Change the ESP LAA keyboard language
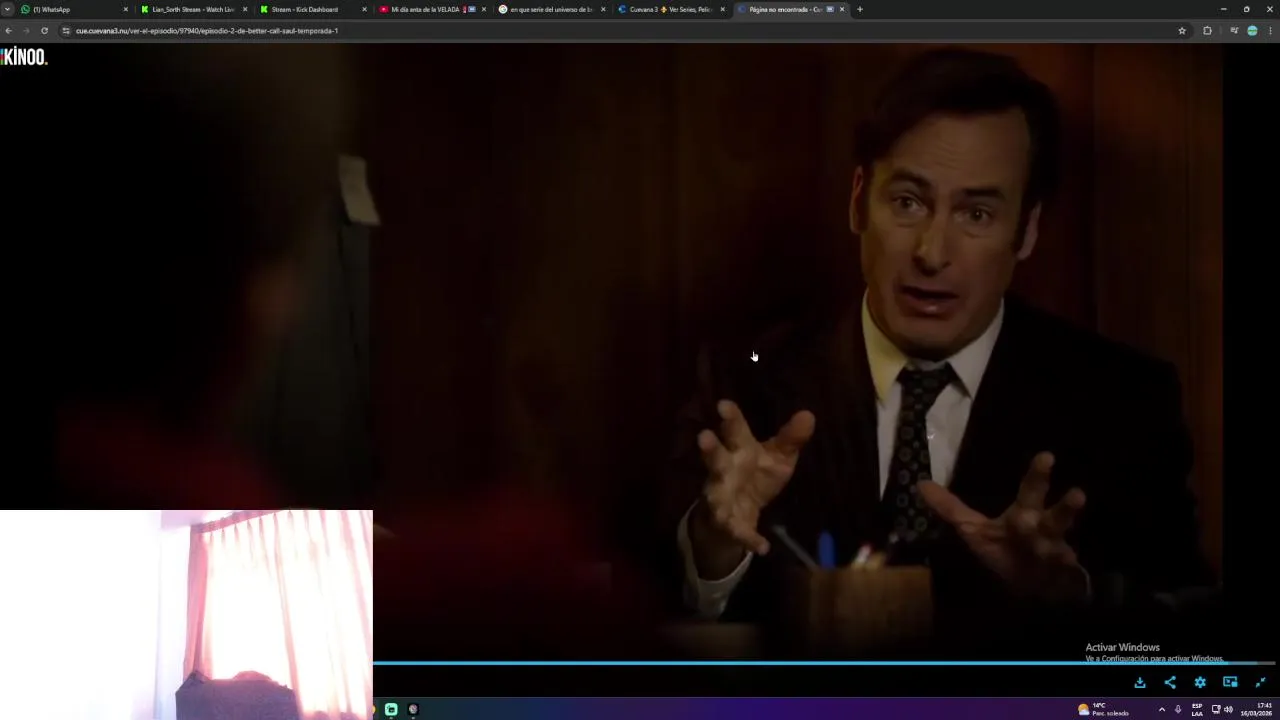The width and height of the screenshot is (1280, 720). tap(1197, 709)
